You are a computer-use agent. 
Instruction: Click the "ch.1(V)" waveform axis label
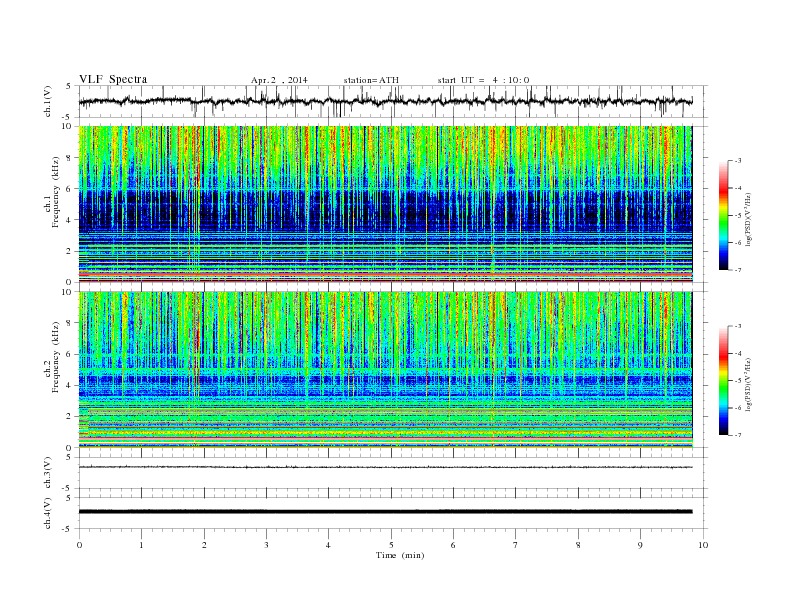tap(48, 101)
